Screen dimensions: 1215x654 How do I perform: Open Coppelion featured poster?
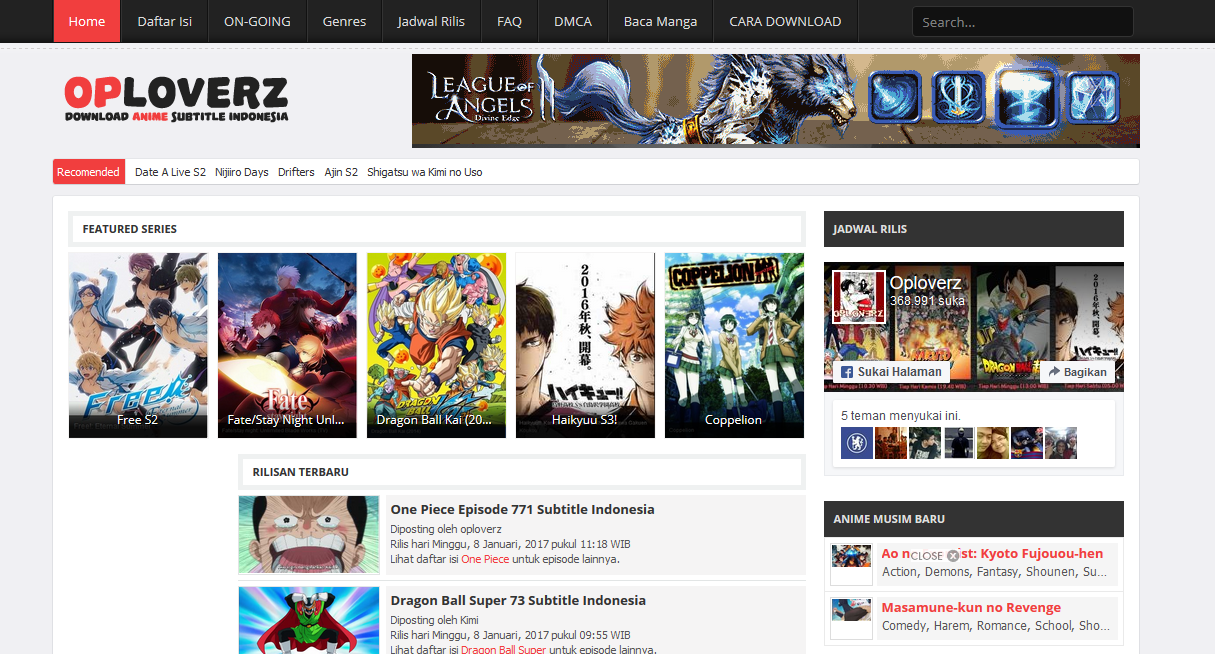point(734,345)
